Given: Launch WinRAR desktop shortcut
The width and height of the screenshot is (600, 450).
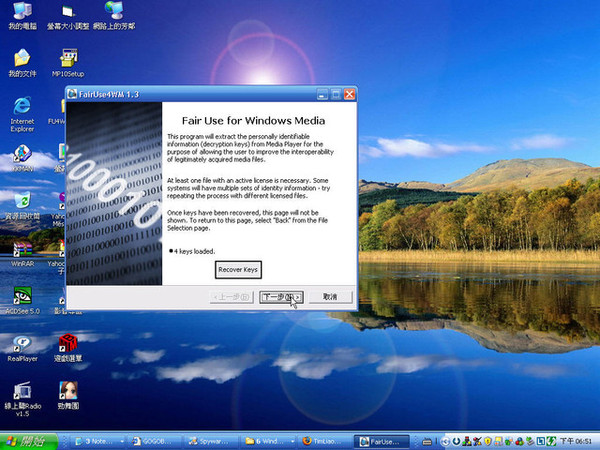Looking at the screenshot, I should coord(23,254).
